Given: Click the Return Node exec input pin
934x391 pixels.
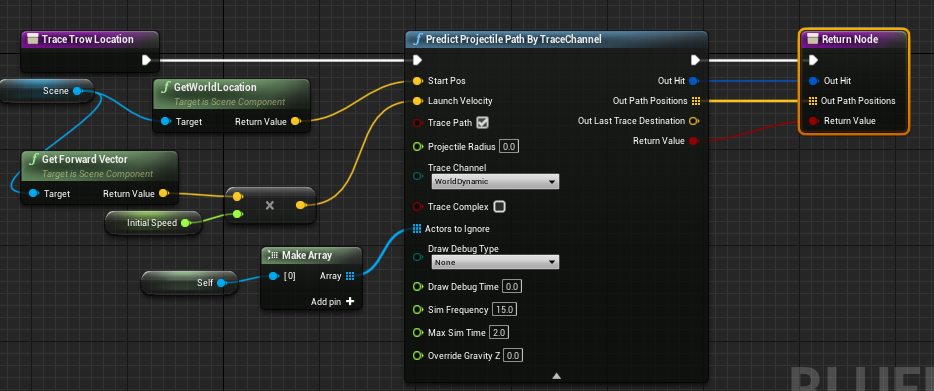Looking at the screenshot, I should pyautogui.click(x=813, y=60).
